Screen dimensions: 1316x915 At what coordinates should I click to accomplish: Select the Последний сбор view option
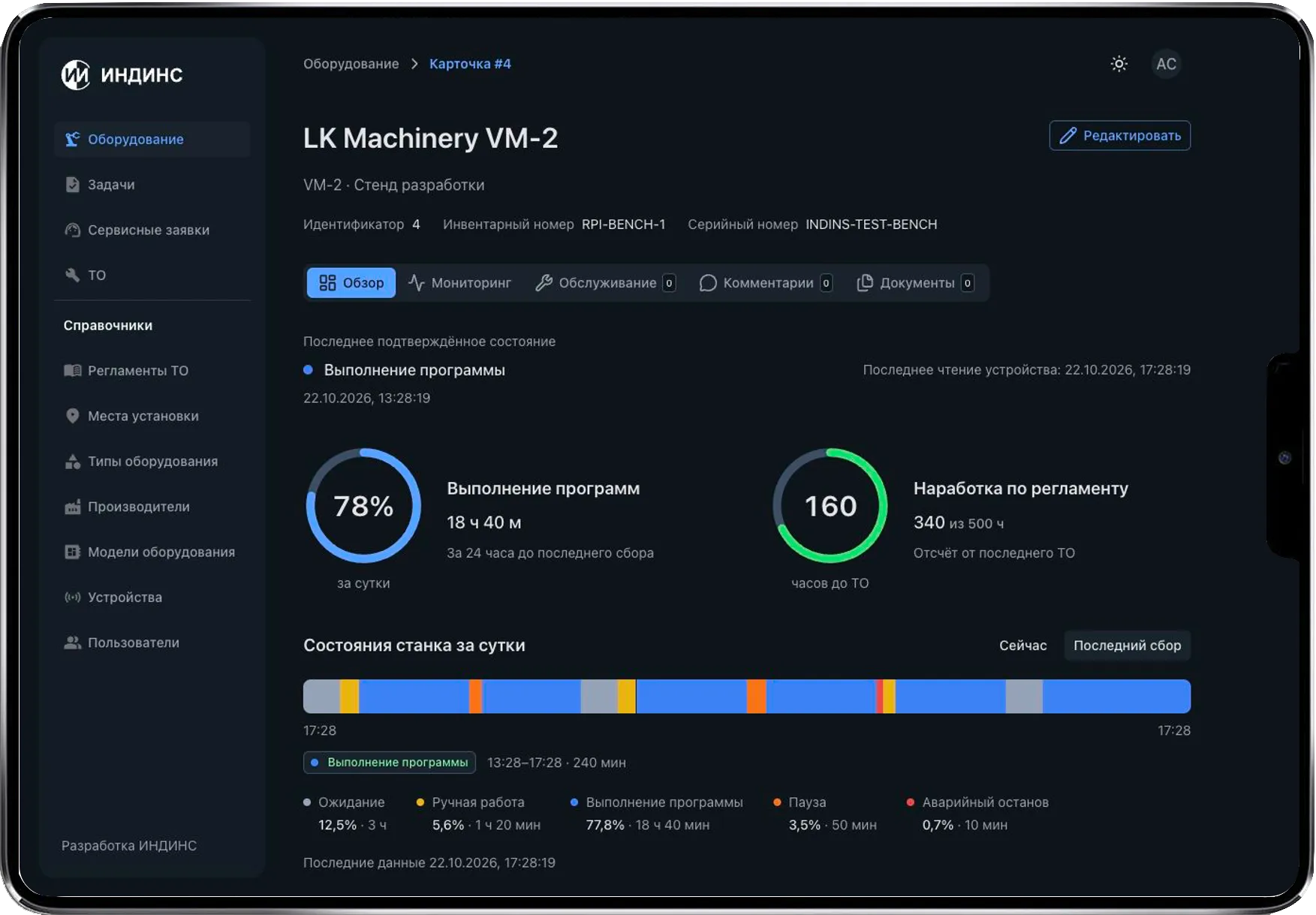[1127, 646]
